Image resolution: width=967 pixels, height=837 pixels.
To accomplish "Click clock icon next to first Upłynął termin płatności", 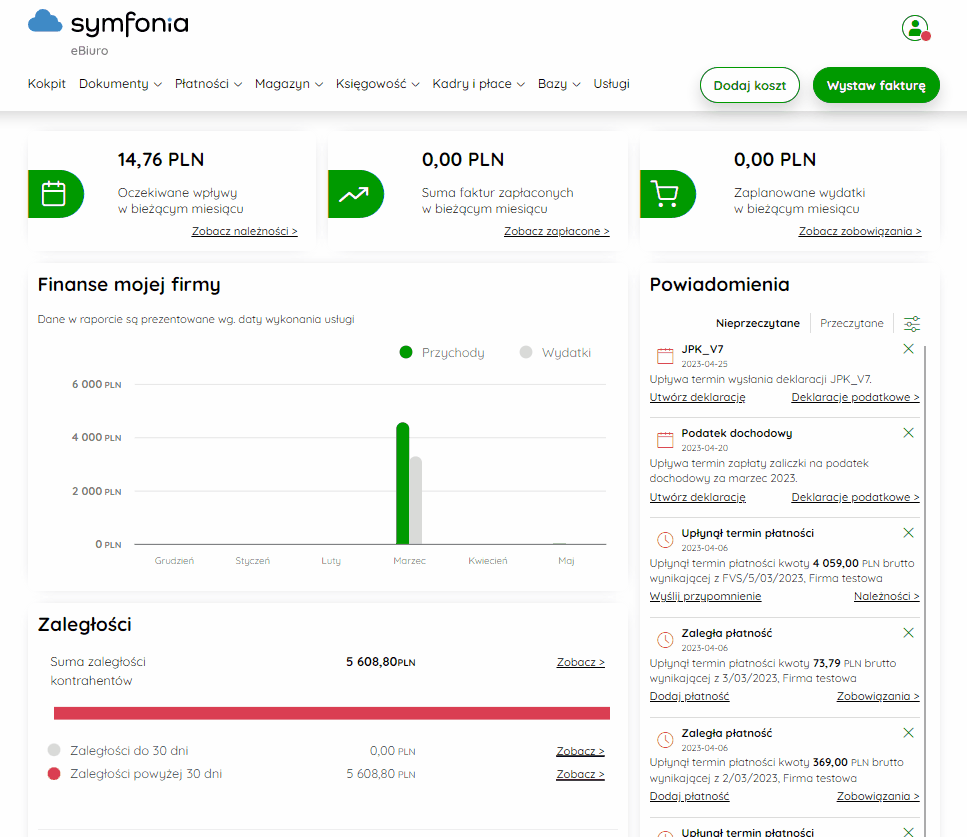I will pyautogui.click(x=665, y=540).
